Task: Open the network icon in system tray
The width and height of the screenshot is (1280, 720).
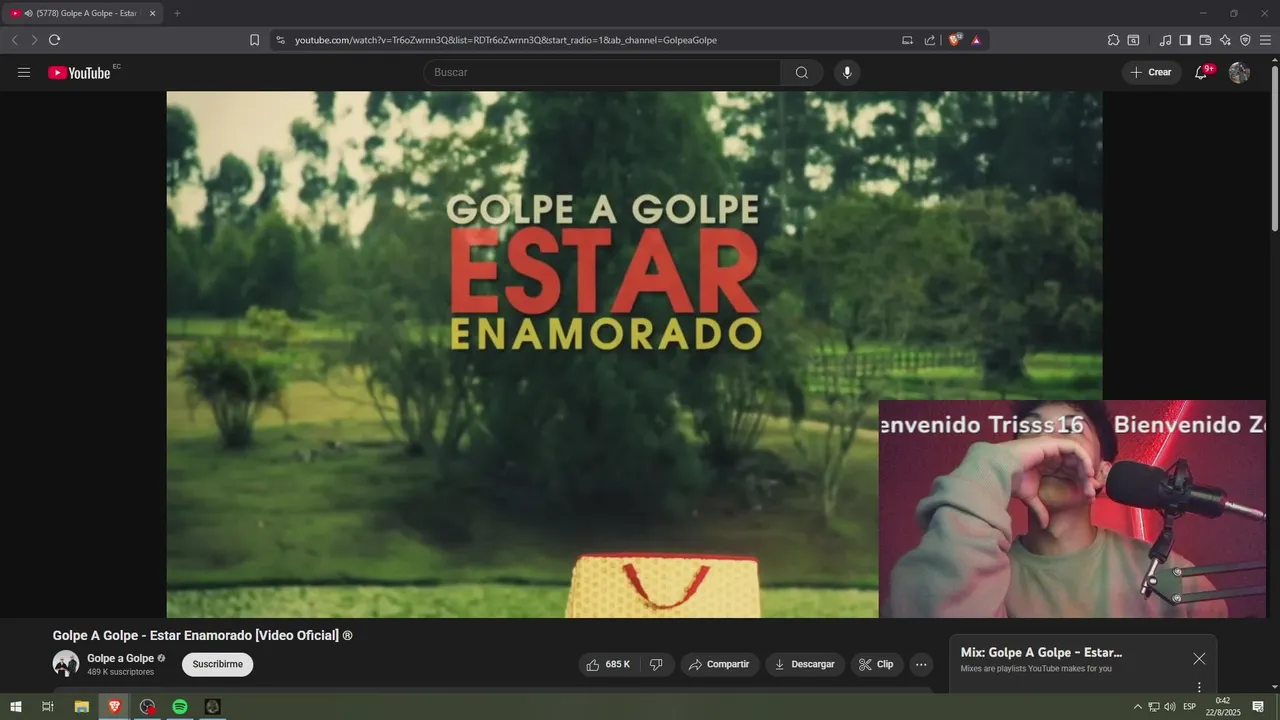Action: pyautogui.click(x=1153, y=707)
